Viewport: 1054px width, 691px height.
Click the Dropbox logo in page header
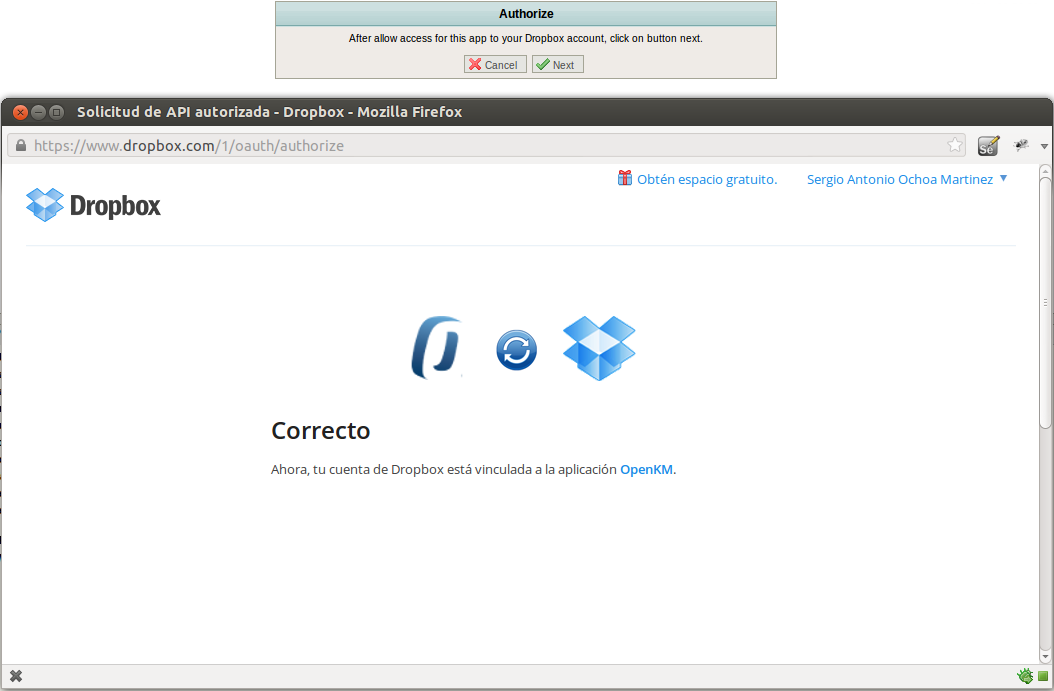point(93,205)
